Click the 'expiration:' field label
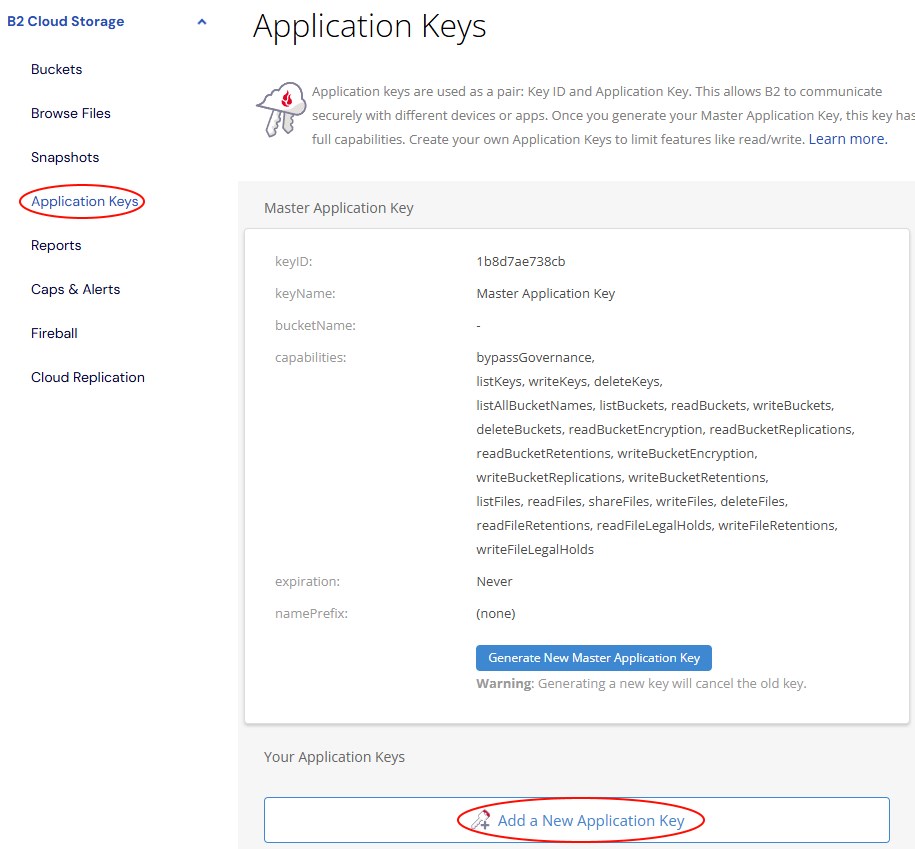The image size is (915, 849). 308,582
